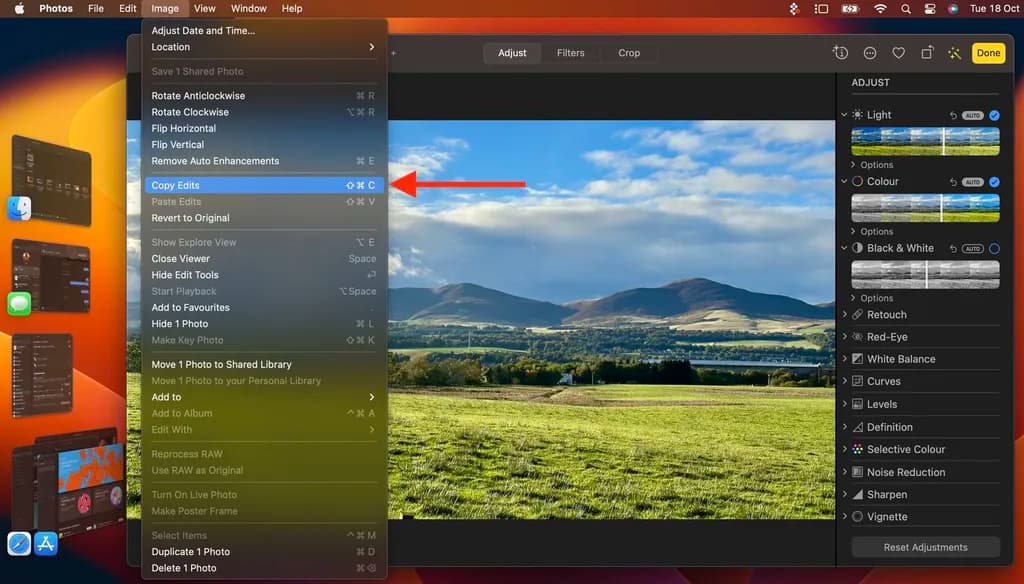Choose Copy Edits from the Image menu
The image size is (1024, 584).
(x=176, y=185)
